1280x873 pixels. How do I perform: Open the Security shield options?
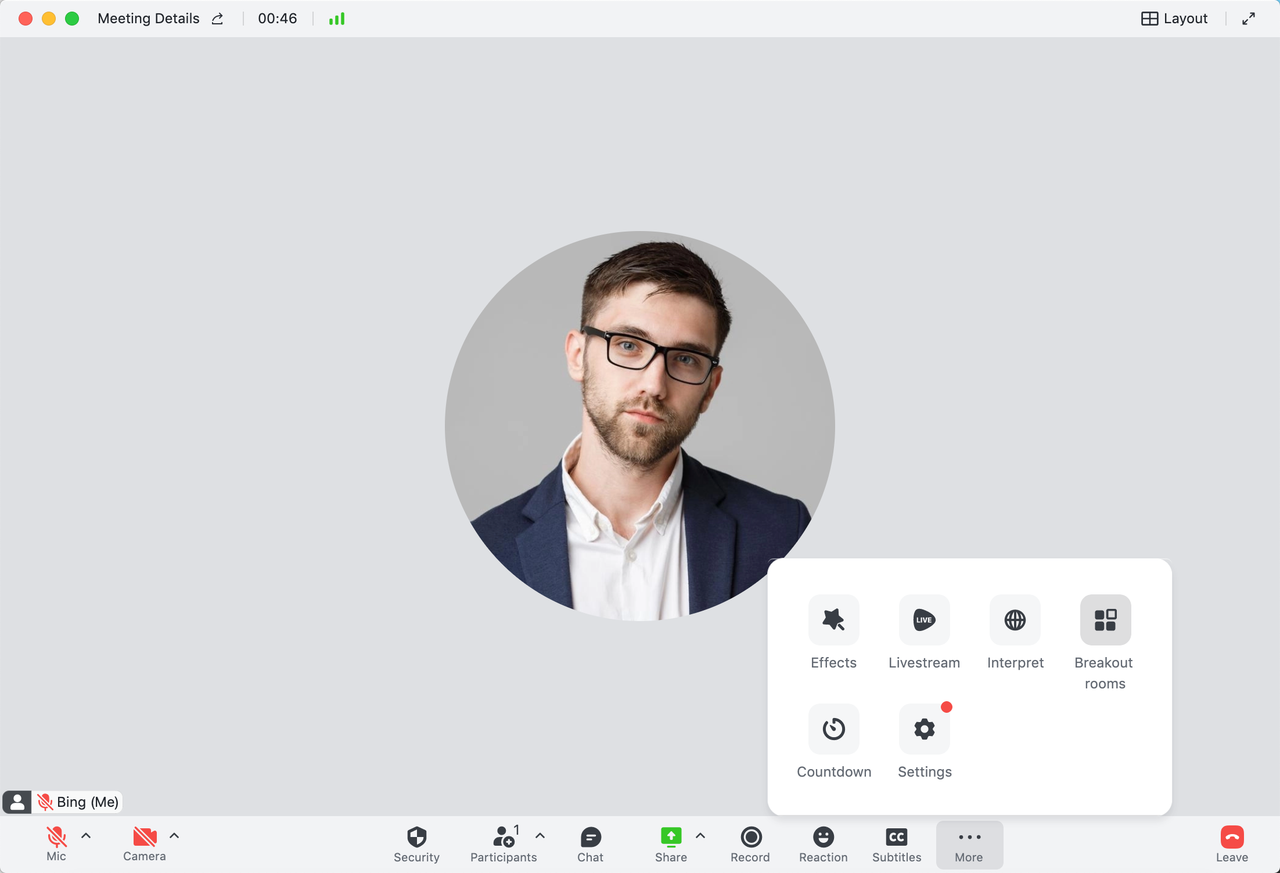[x=417, y=844]
